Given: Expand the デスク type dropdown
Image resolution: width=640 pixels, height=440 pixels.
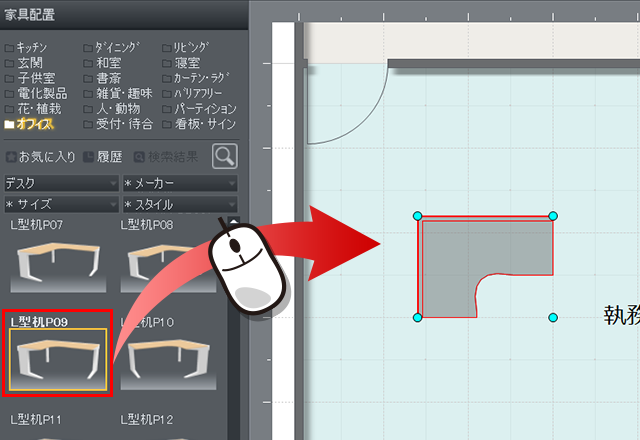Looking at the screenshot, I should pos(61,184).
